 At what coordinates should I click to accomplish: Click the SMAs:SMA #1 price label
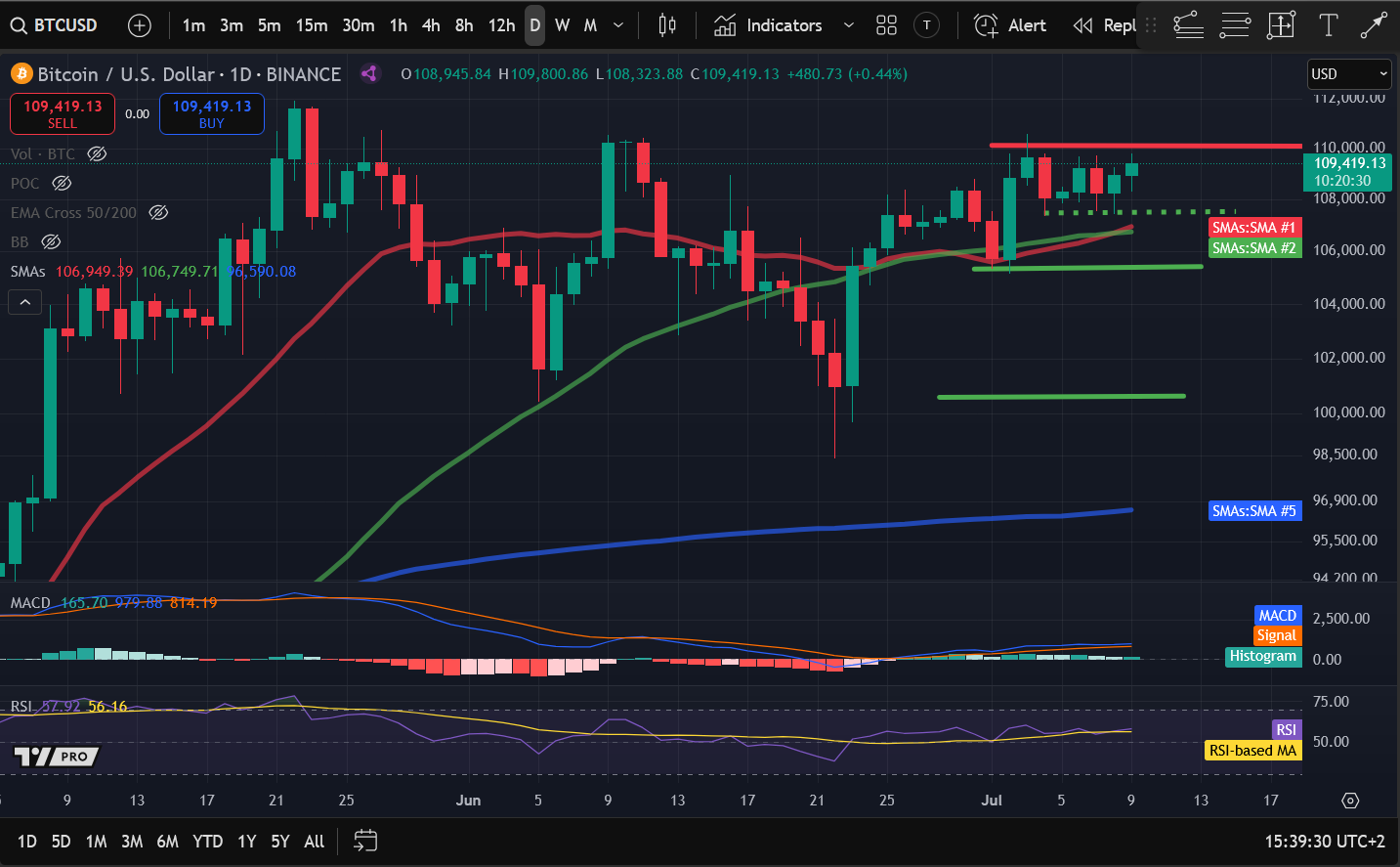pos(1254,227)
